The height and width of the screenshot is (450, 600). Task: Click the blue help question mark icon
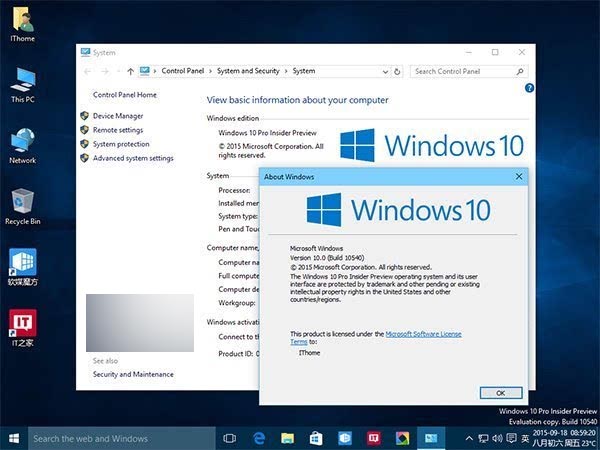(528, 88)
